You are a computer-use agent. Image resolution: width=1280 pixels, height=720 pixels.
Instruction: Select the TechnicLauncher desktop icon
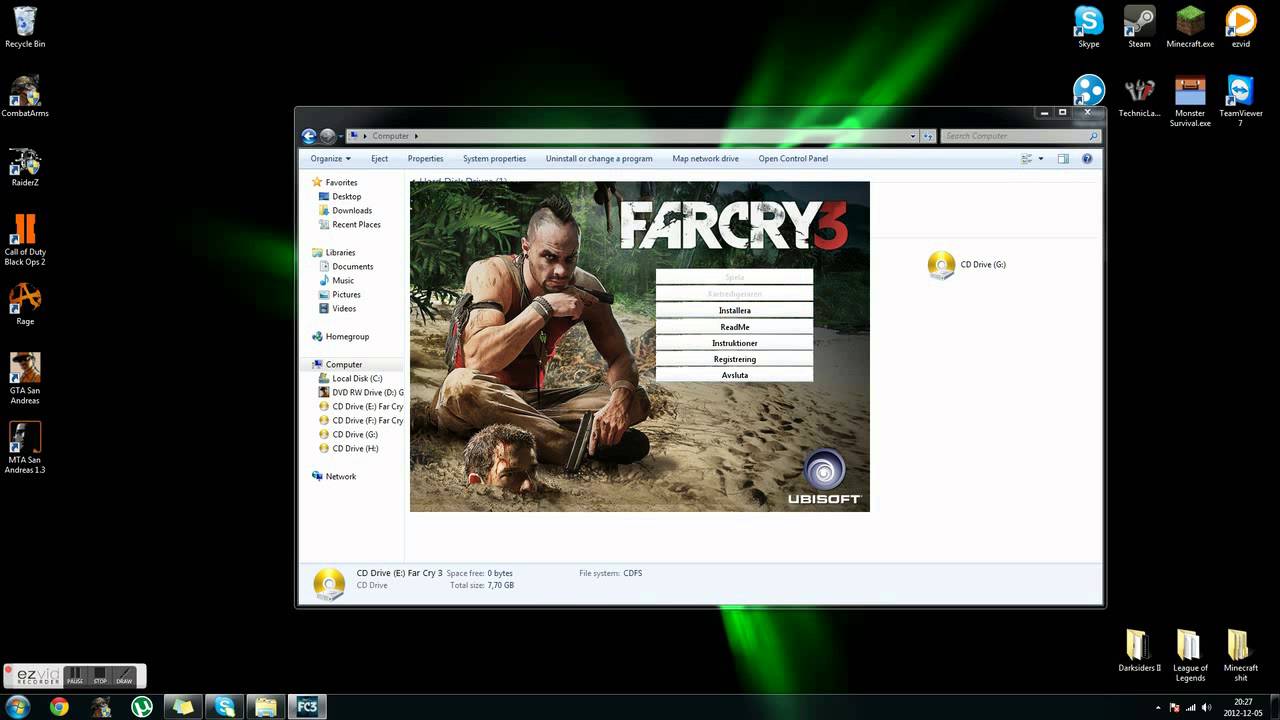tap(1139, 96)
